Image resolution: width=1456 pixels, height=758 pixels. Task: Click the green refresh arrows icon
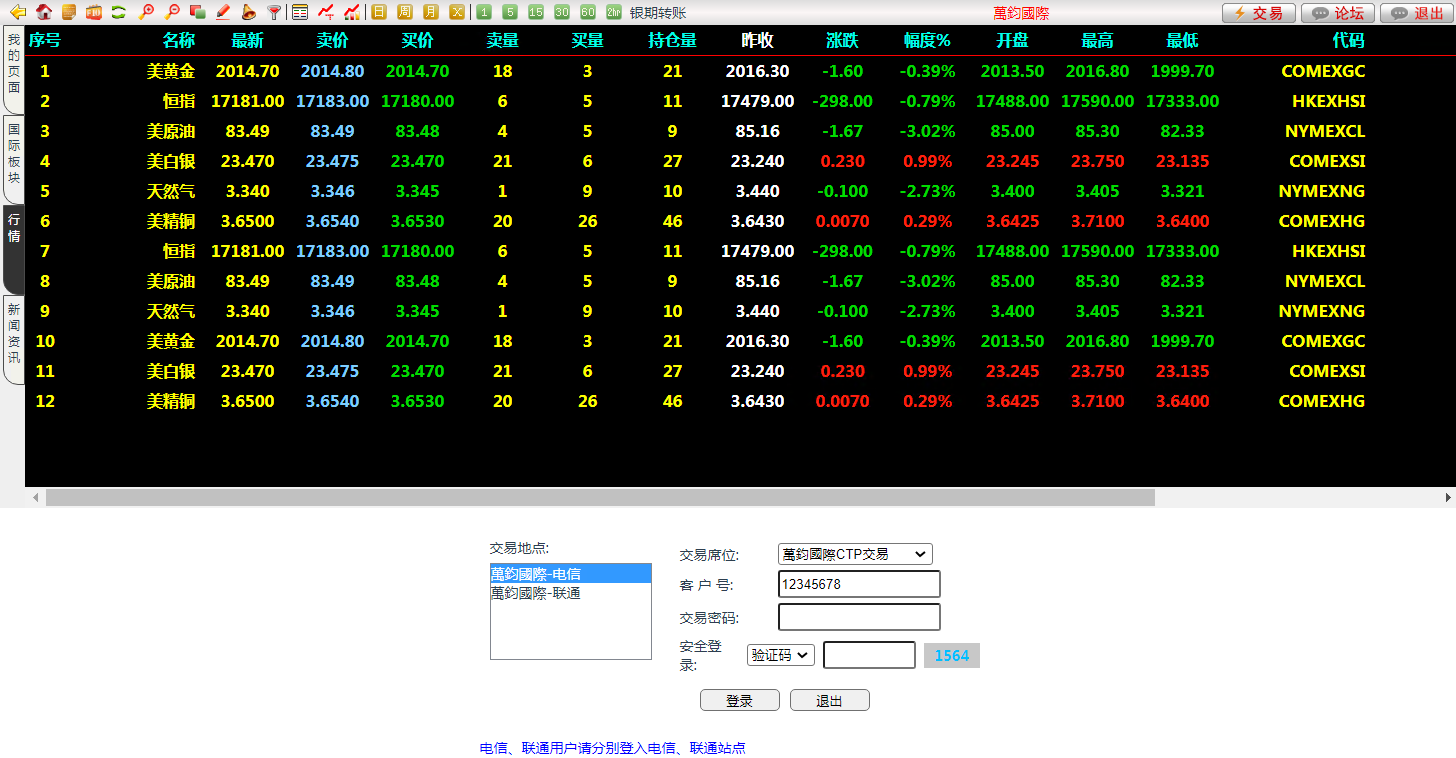[x=118, y=12]
